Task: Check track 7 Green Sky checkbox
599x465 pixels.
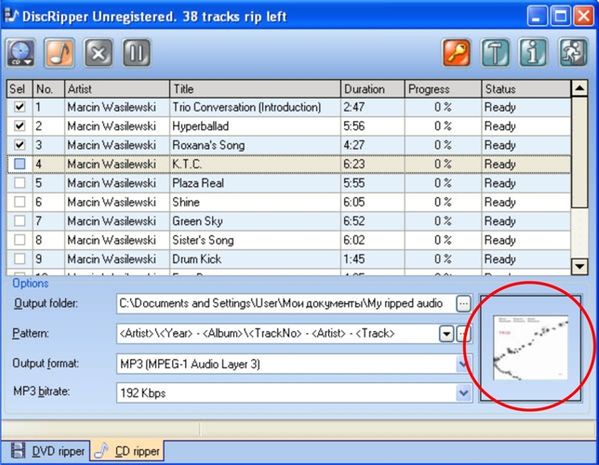Action: [x=19, y=221]
